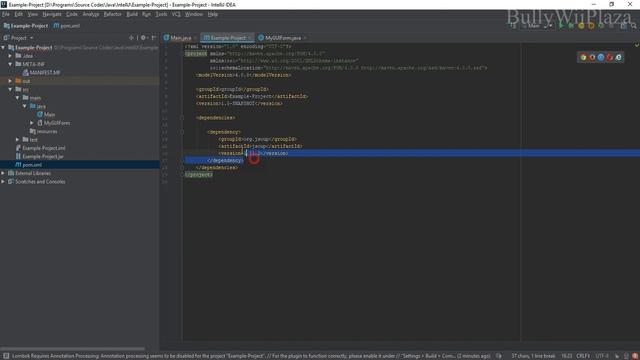
Task: Open the Refactor menu
Action: point(112,14)
